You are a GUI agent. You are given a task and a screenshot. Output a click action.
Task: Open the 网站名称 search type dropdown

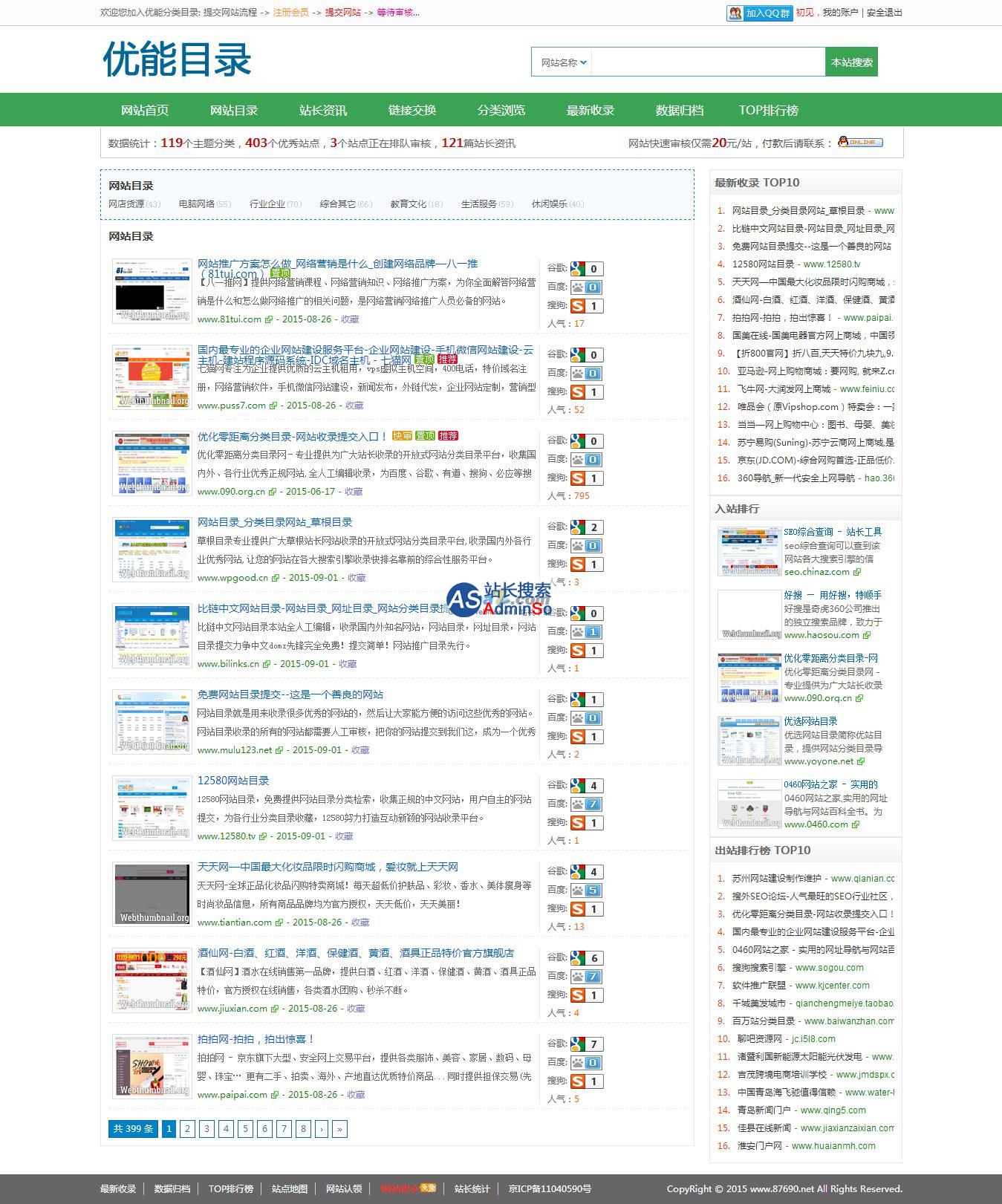(x=562, y=62)
